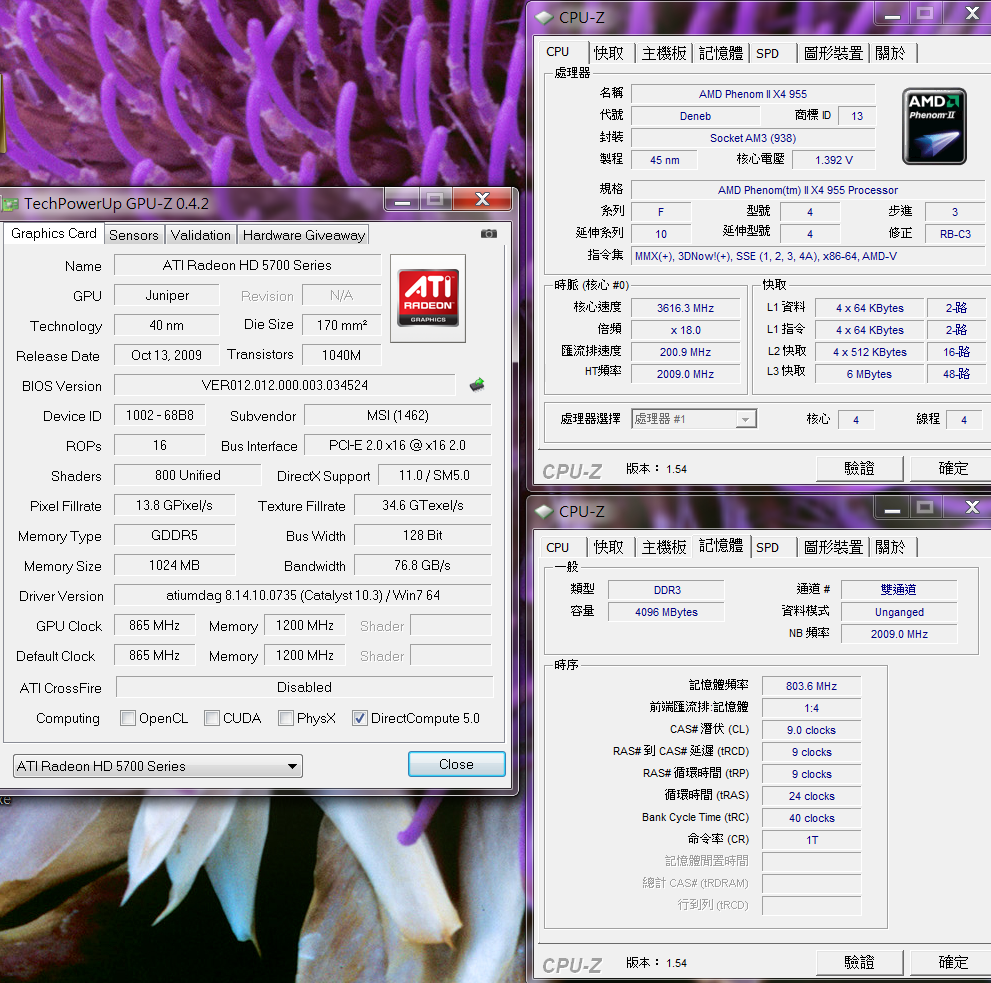991x983 pixels.
Task: Click the BIOS Version text field
Action: (285, 385)
